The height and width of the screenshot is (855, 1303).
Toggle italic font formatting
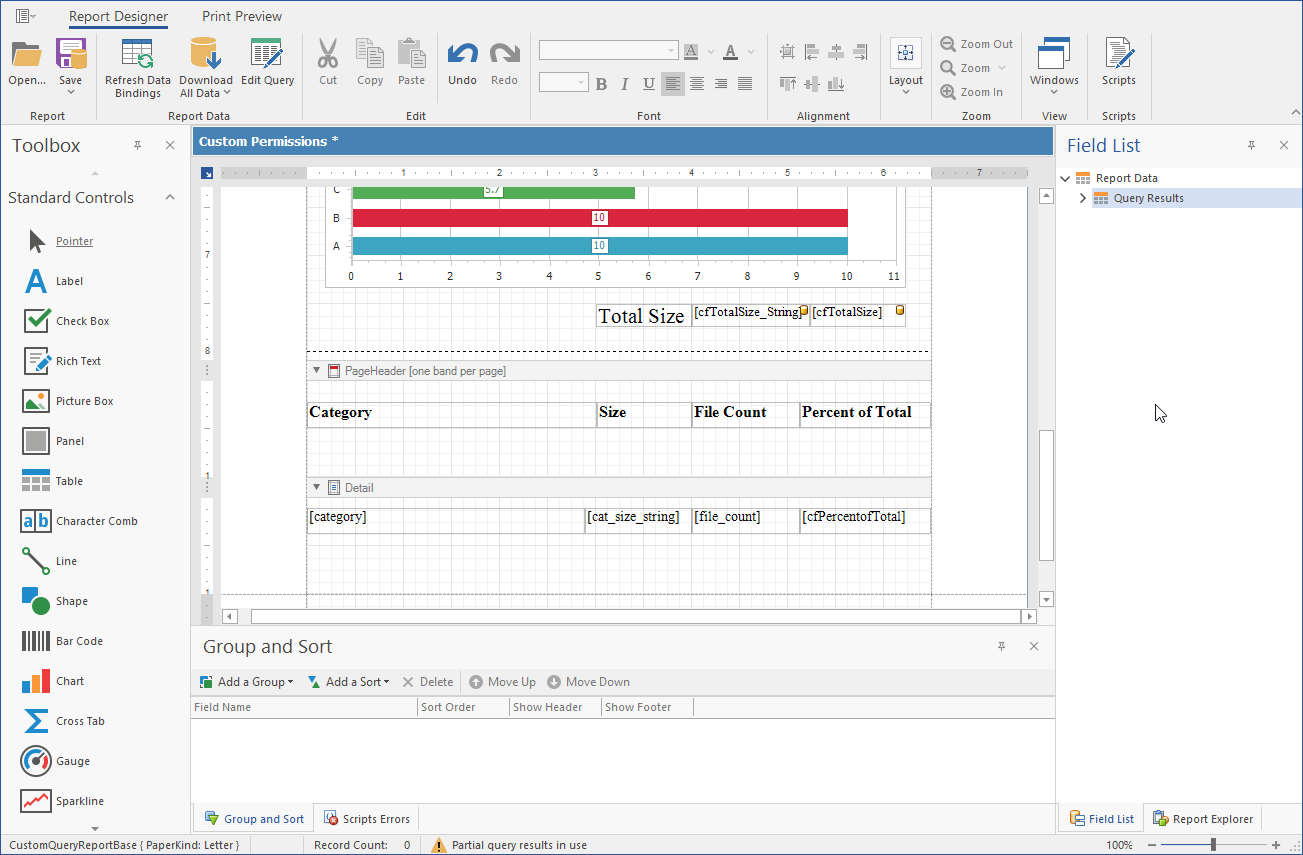625,84
